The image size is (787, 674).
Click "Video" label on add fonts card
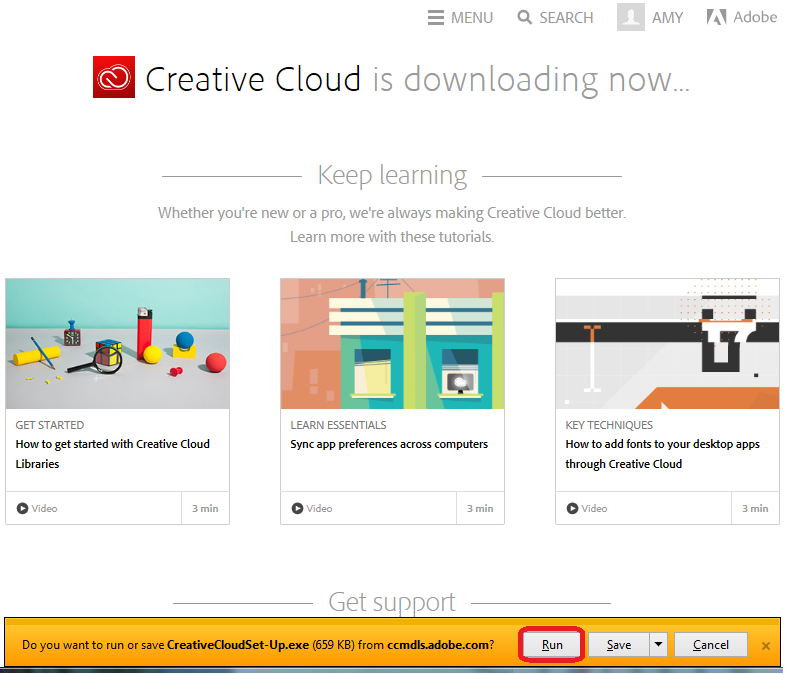(x=594, y=508)
